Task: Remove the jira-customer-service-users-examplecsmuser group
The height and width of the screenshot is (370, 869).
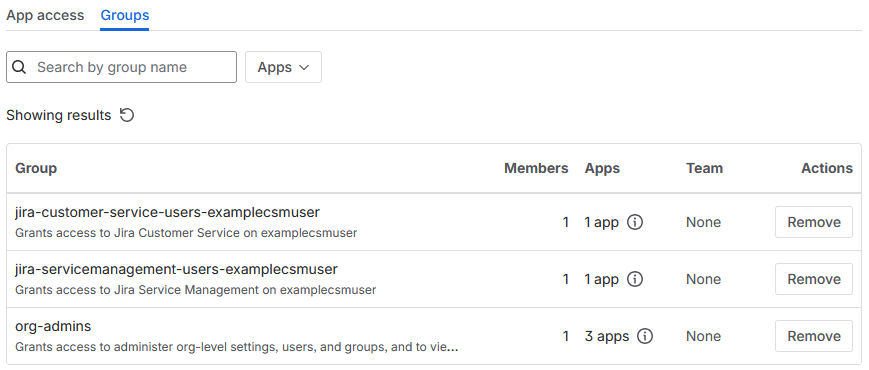Action: 814,222
